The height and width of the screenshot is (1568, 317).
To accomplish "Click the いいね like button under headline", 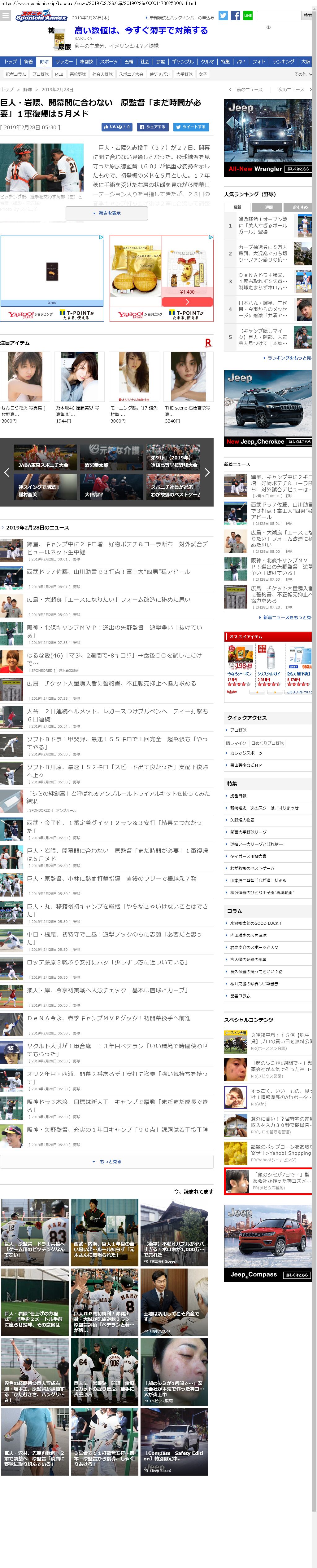I will coord(117,127).
